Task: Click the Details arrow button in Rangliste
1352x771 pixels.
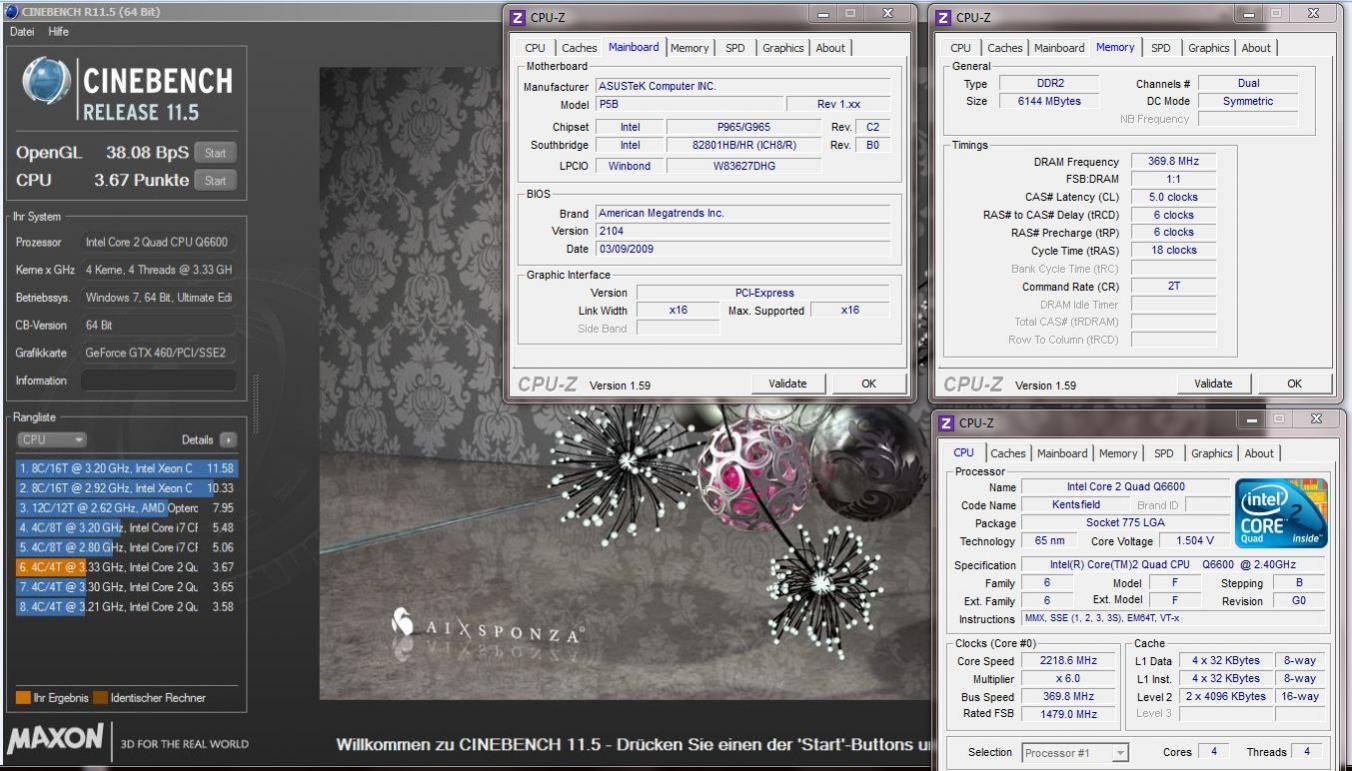Action: [227, 440]
